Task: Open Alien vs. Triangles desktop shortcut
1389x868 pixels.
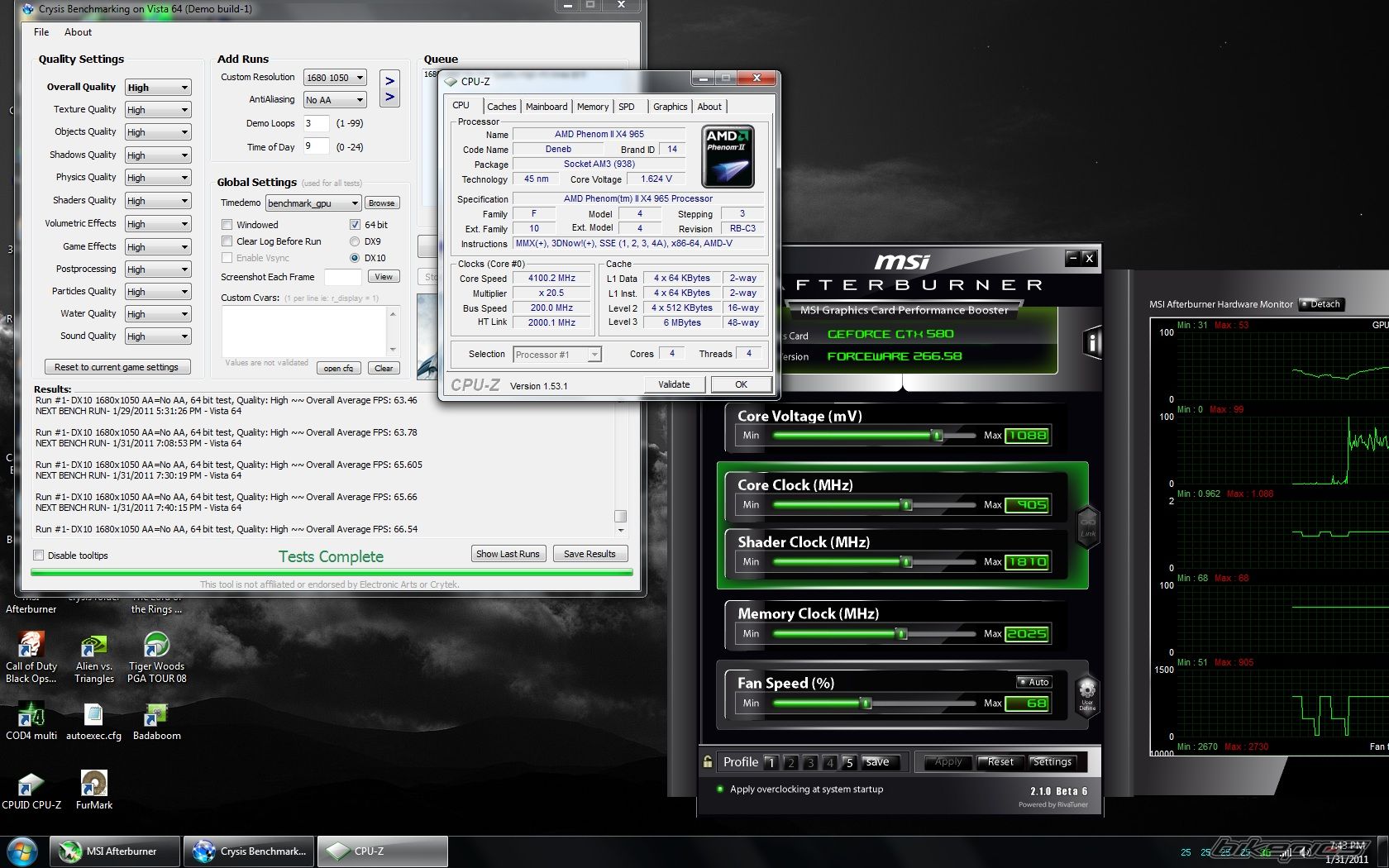Action: pos(94,657)
